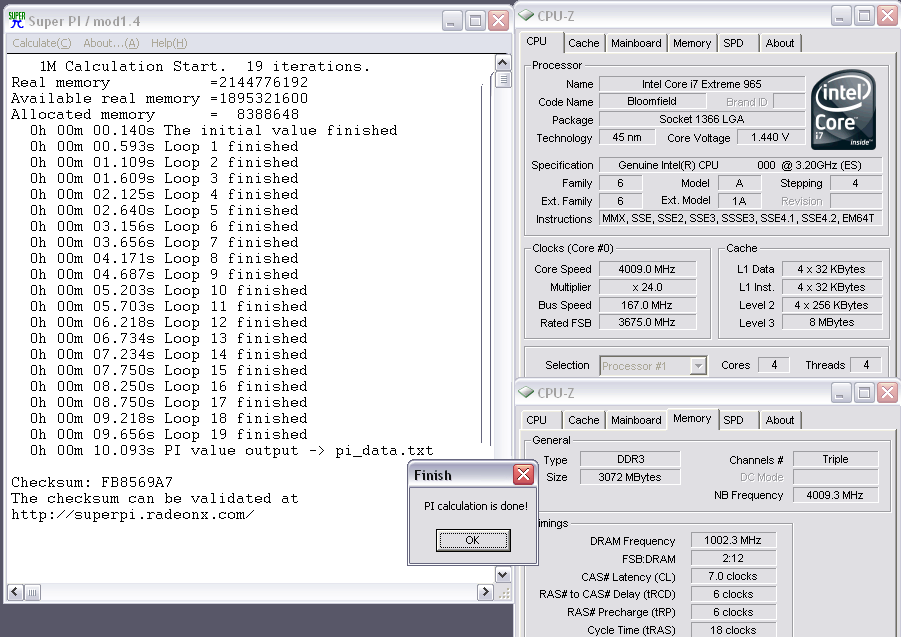Click the Super PI app icon in title bar
Screen dimensions: 901x637
pos(17,21)
